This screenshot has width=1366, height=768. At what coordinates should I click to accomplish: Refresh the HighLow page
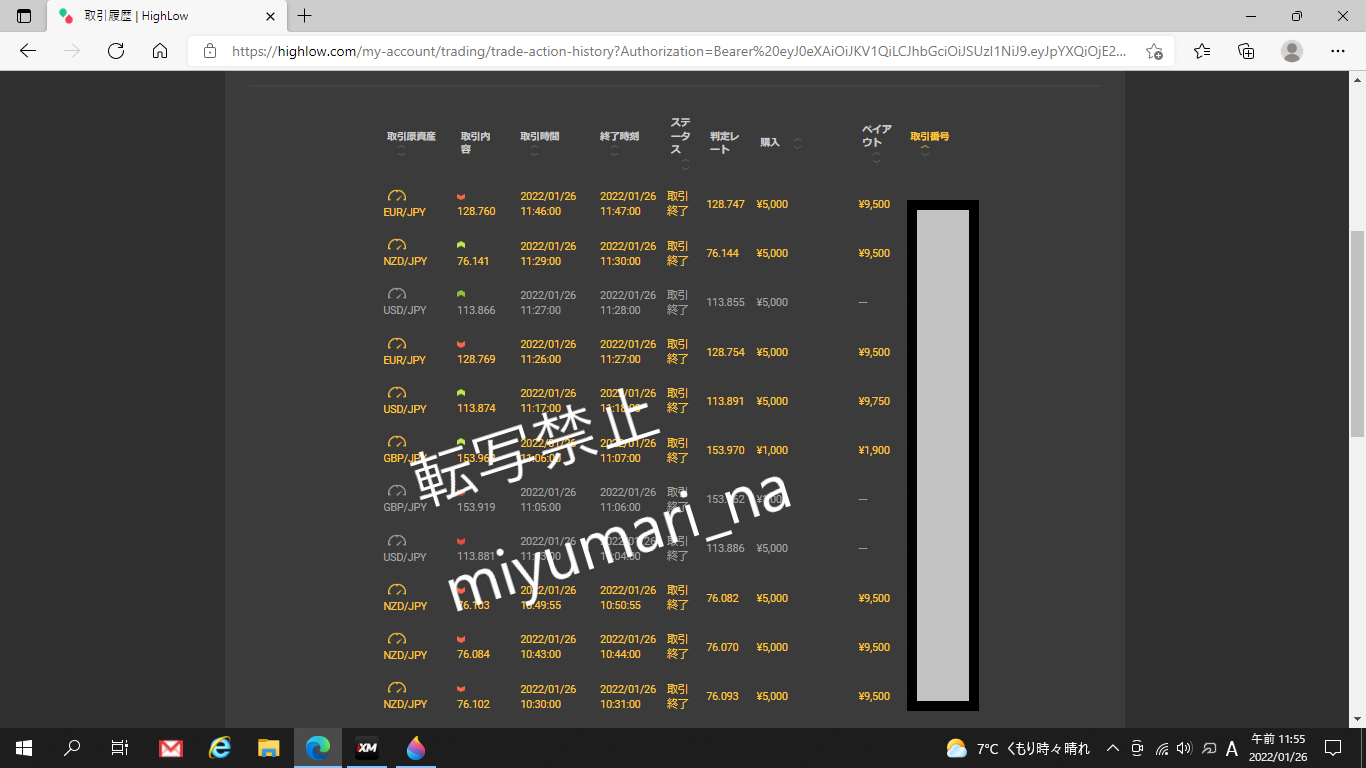[116, 51]
